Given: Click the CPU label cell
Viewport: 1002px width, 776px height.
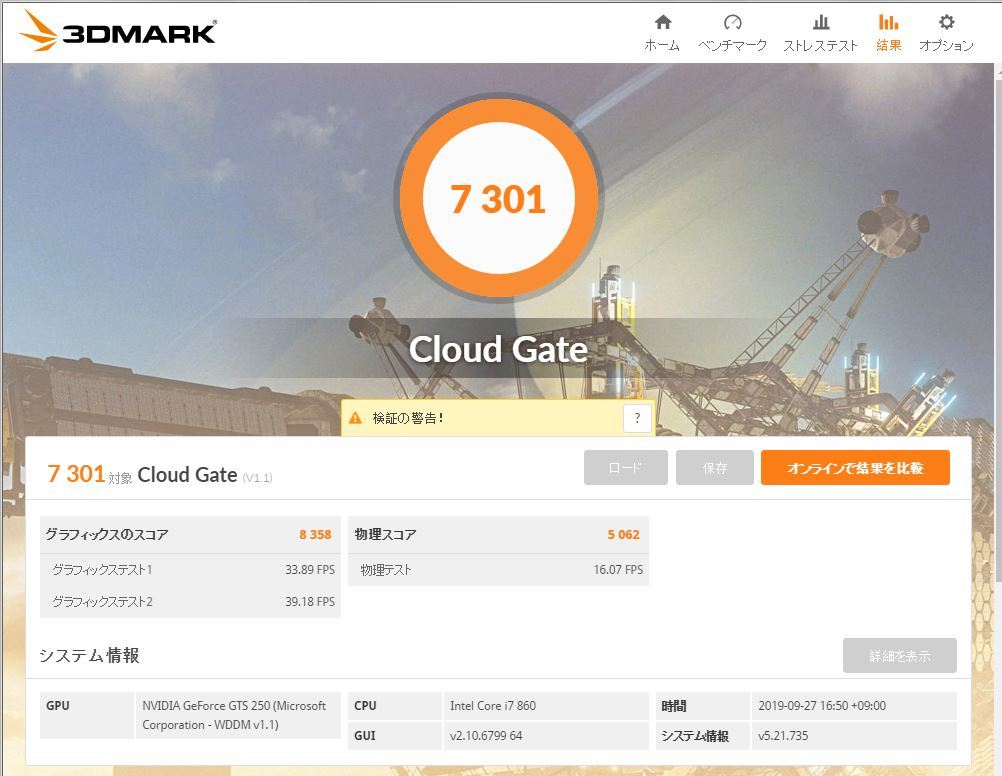Looking at the screenshot, I should [394, 706].
